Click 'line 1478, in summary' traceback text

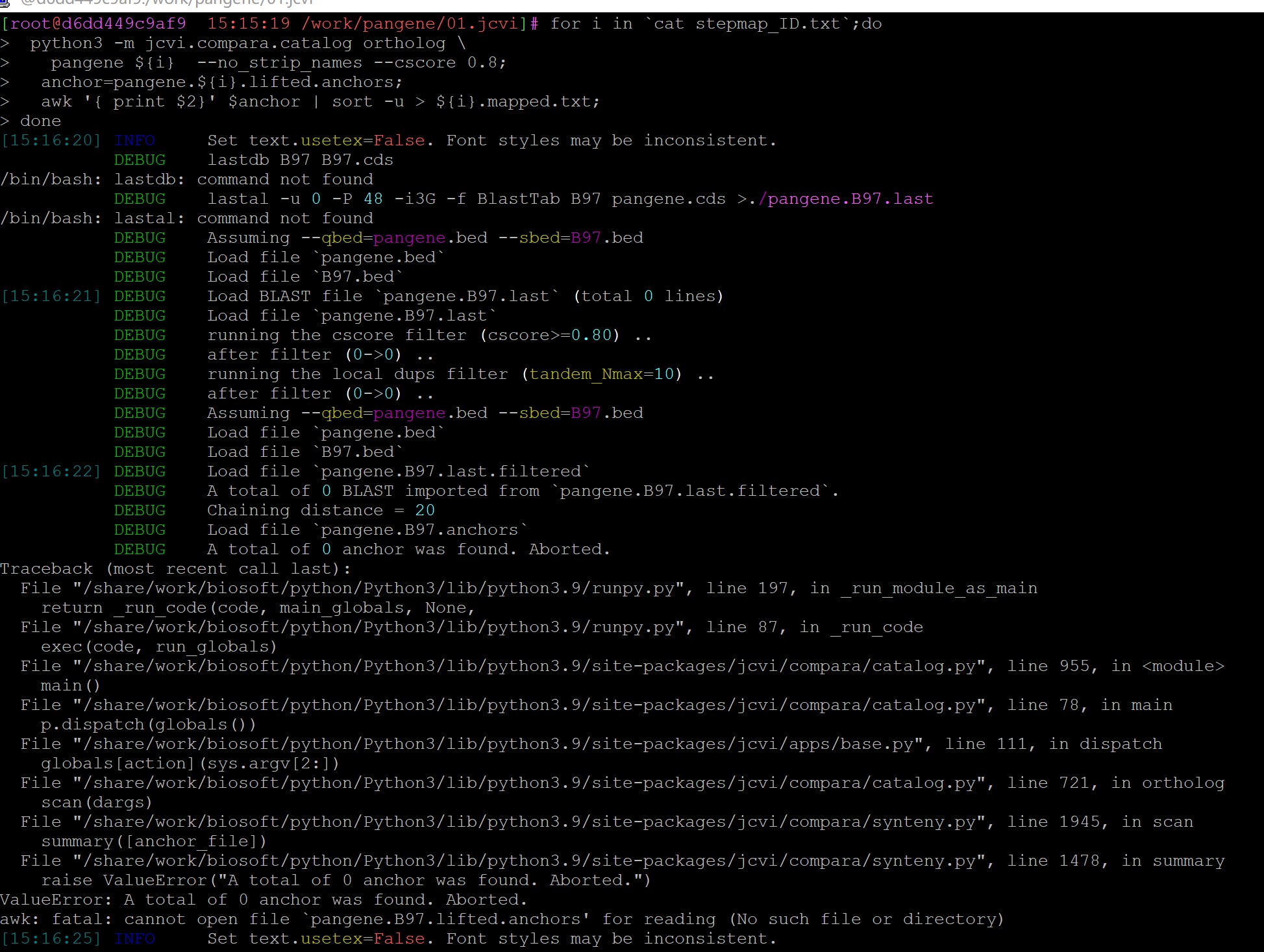coord(1115,861)
